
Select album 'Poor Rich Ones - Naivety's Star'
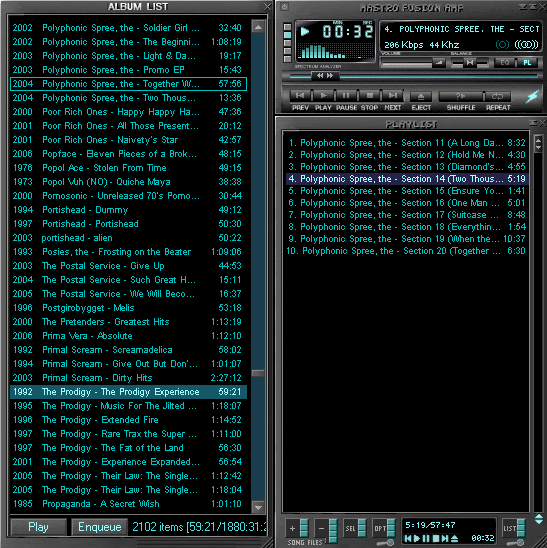[128, 140]
